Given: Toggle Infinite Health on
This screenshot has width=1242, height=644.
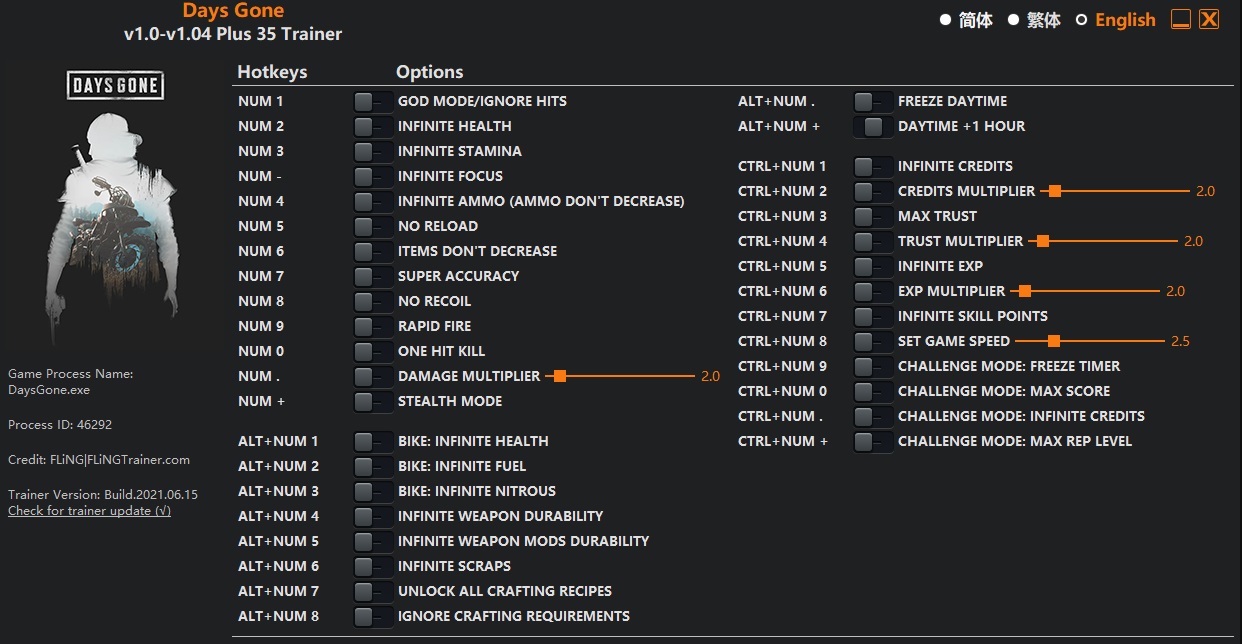Looking at the screenshot, I should tap(373, 127).
